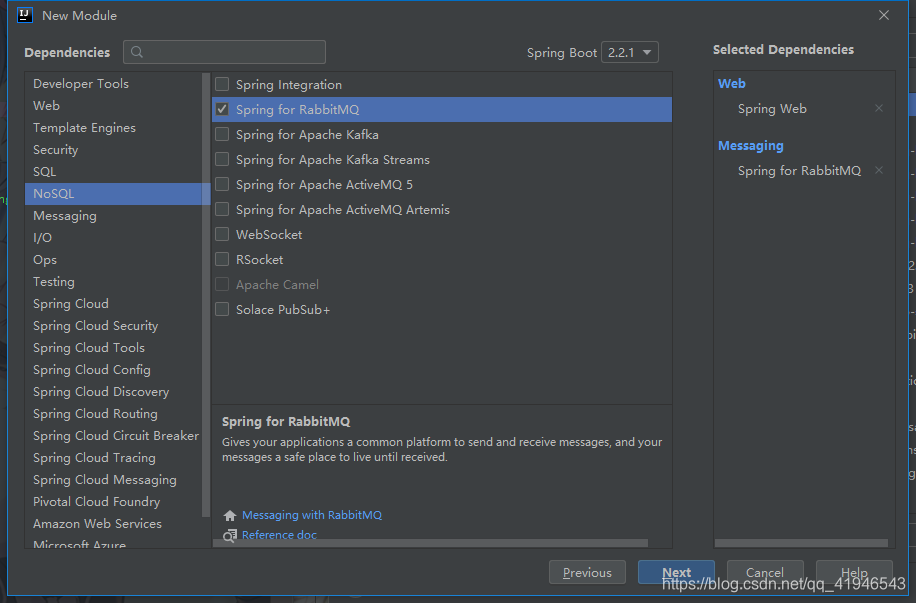Click the Help button
Screen dimensions: 916x603
click(x=854, y=573)
